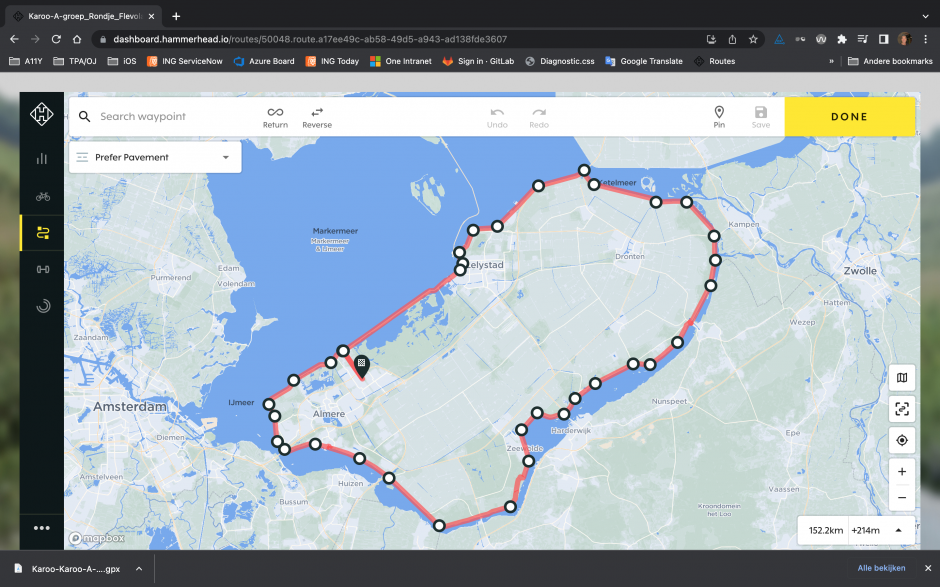Viewport: 940px width, 587px height.
Task: Click the Reverse route icon
Action: (317, 112)
